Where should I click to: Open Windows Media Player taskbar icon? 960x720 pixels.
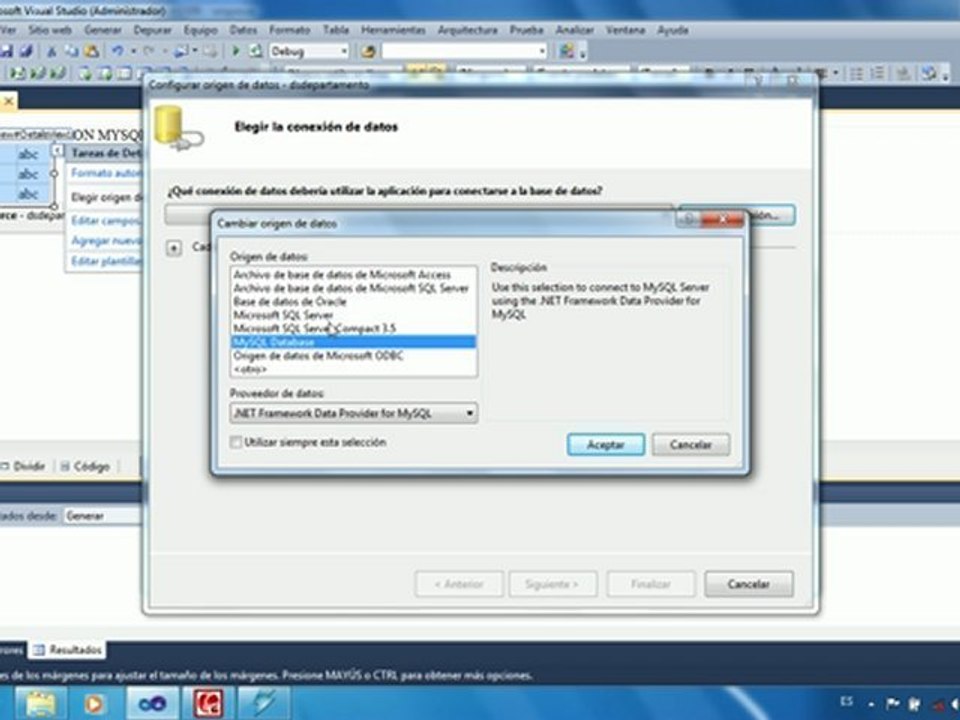(x=94, y=703)
